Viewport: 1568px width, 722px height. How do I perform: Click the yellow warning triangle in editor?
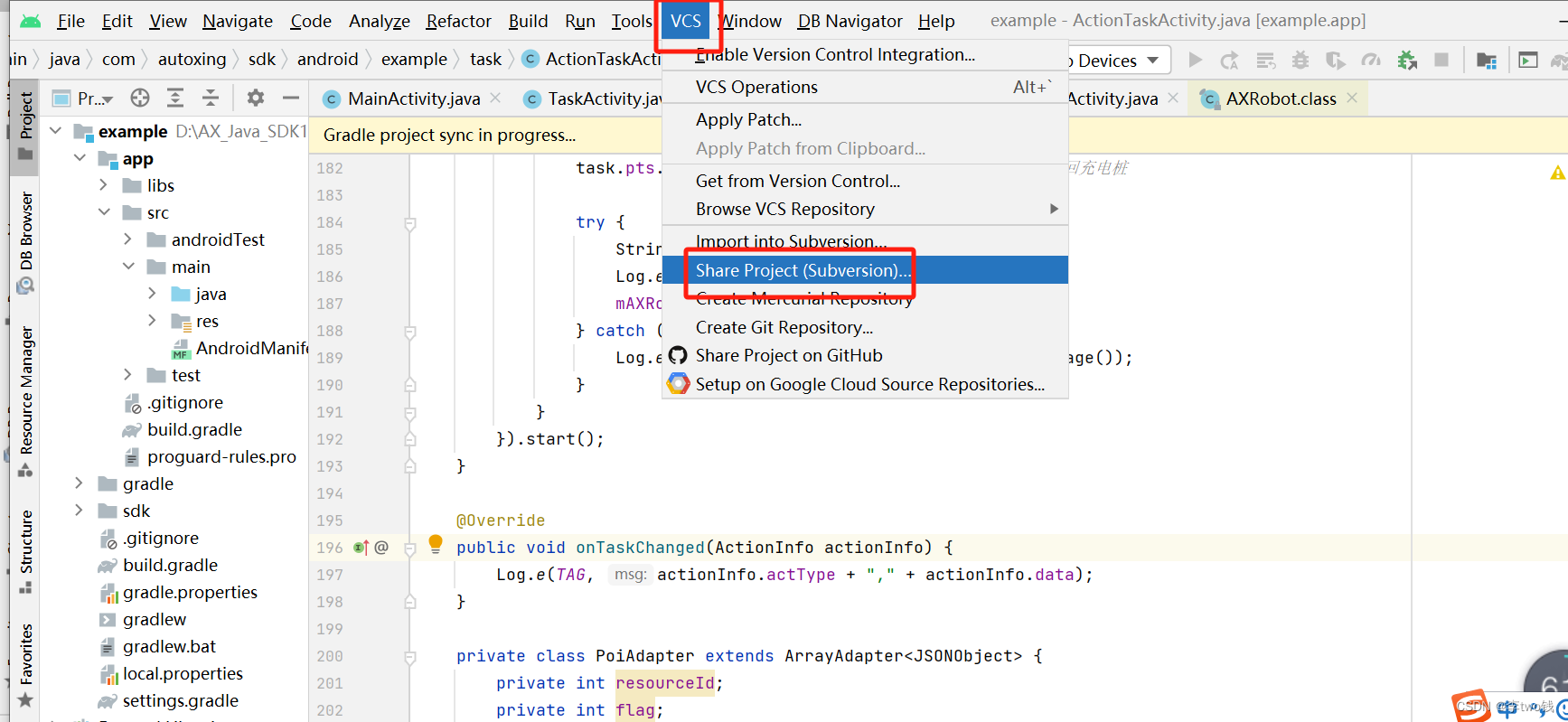1558,173
